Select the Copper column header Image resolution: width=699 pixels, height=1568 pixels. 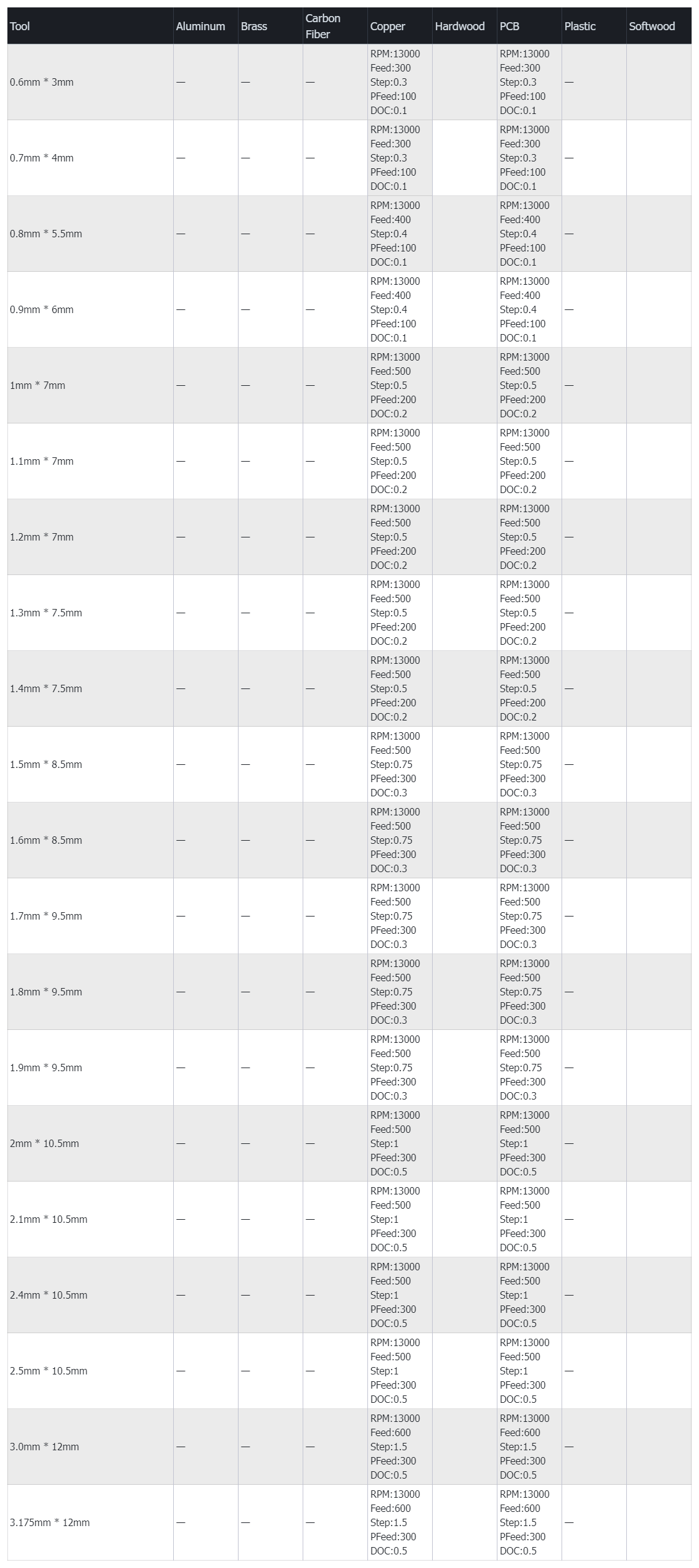click(388, 27)
